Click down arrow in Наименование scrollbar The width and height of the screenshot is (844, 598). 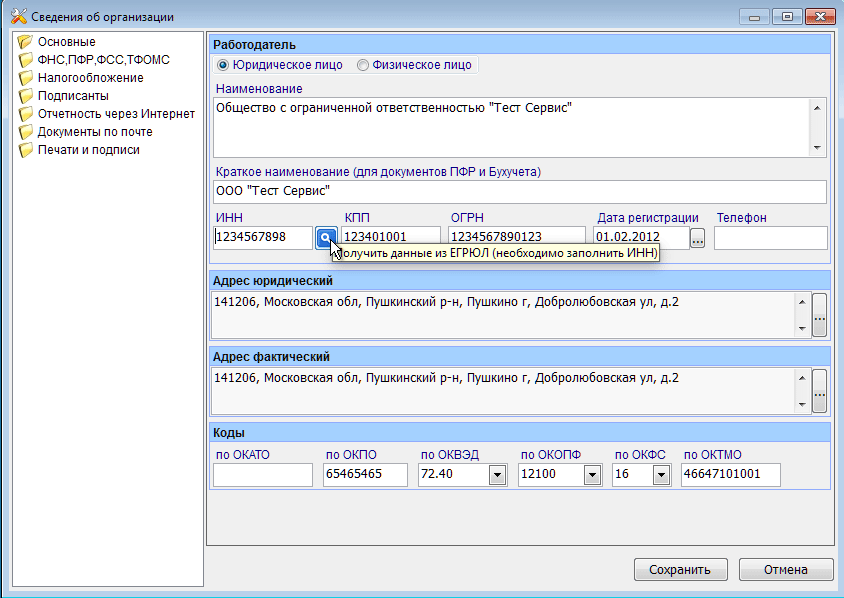point(817,147)
